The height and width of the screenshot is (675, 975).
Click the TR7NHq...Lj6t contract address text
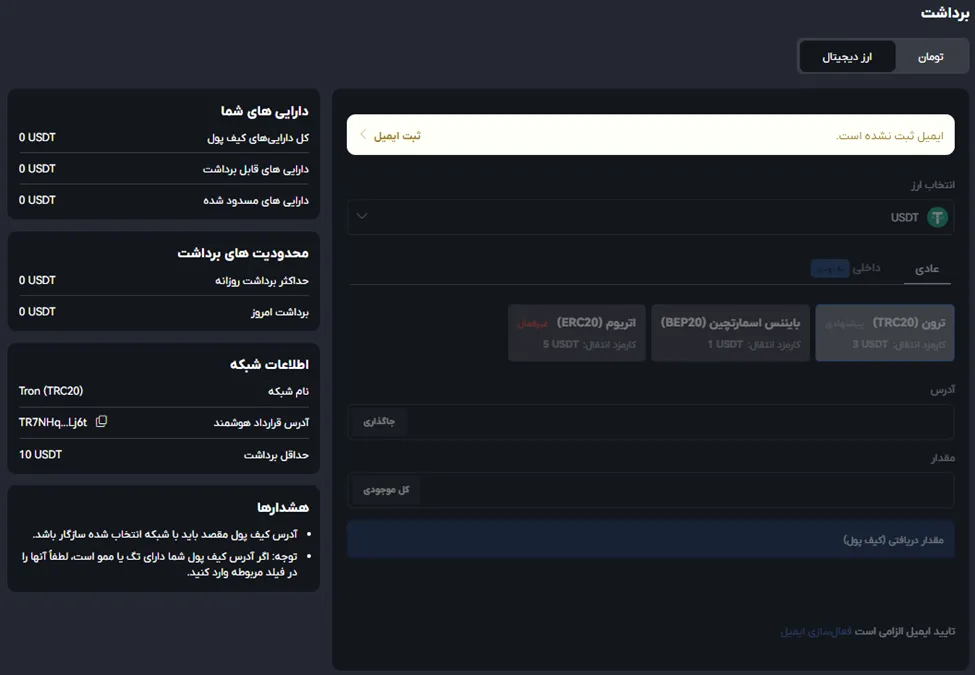[53, 422]
